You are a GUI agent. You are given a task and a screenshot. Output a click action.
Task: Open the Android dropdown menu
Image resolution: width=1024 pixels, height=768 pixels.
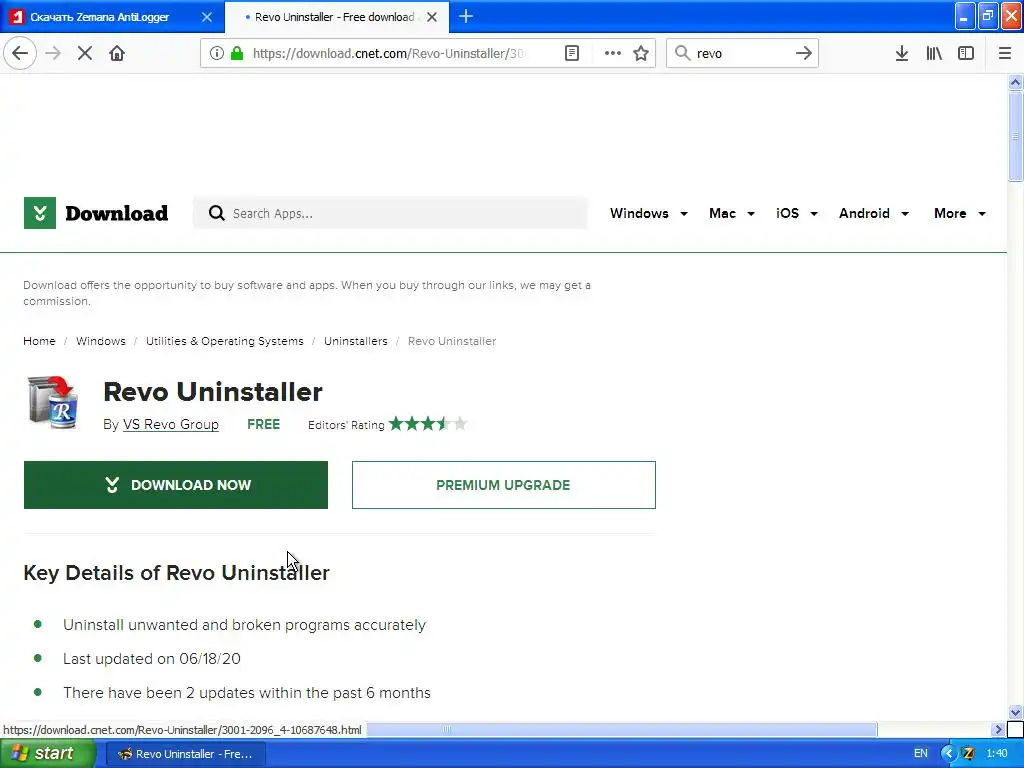(x=874, y=213)
